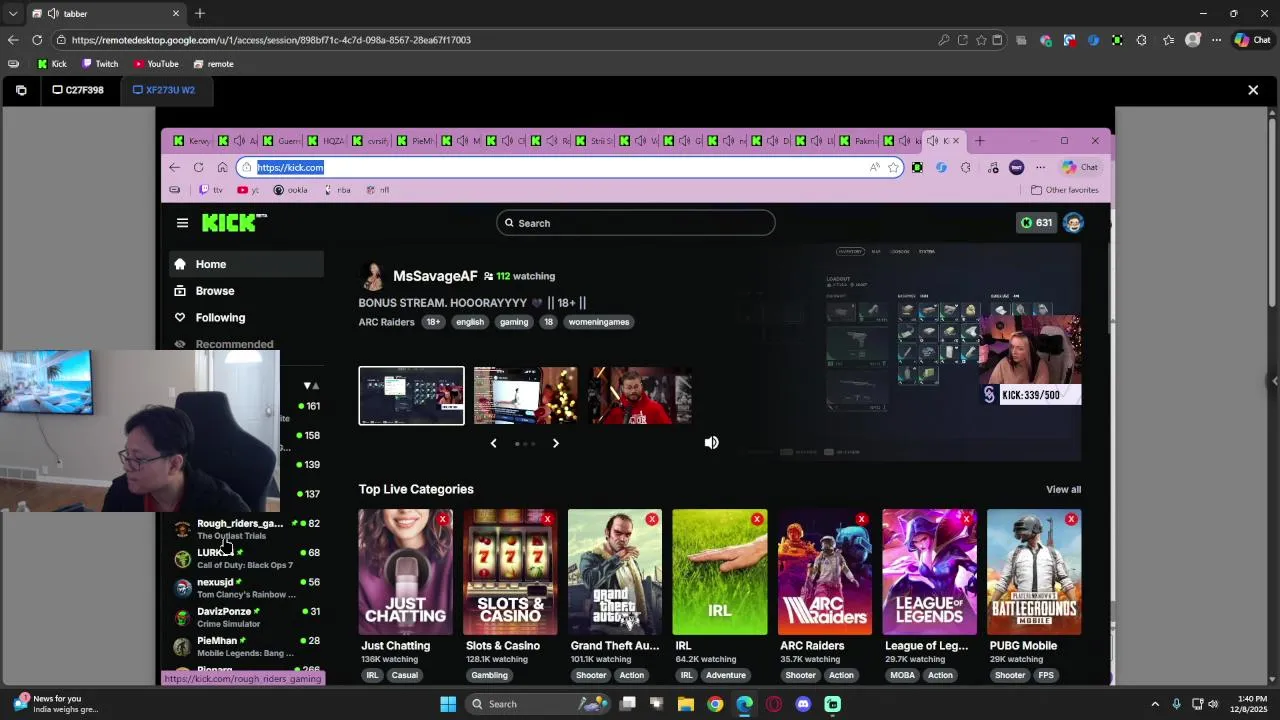Select the red hoodie streamer thumbnail
Image resolution: width=1280 pixels, height=720 pixels.
(641, 396)
